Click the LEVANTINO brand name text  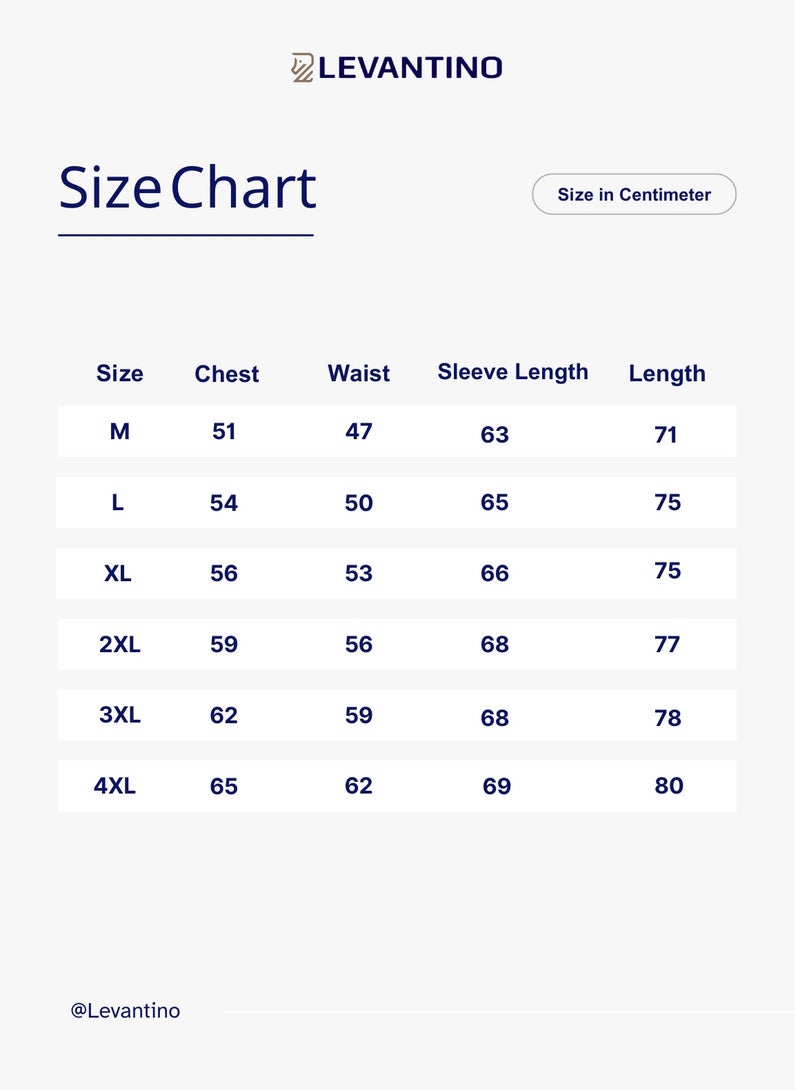click(x=410, y=68)
